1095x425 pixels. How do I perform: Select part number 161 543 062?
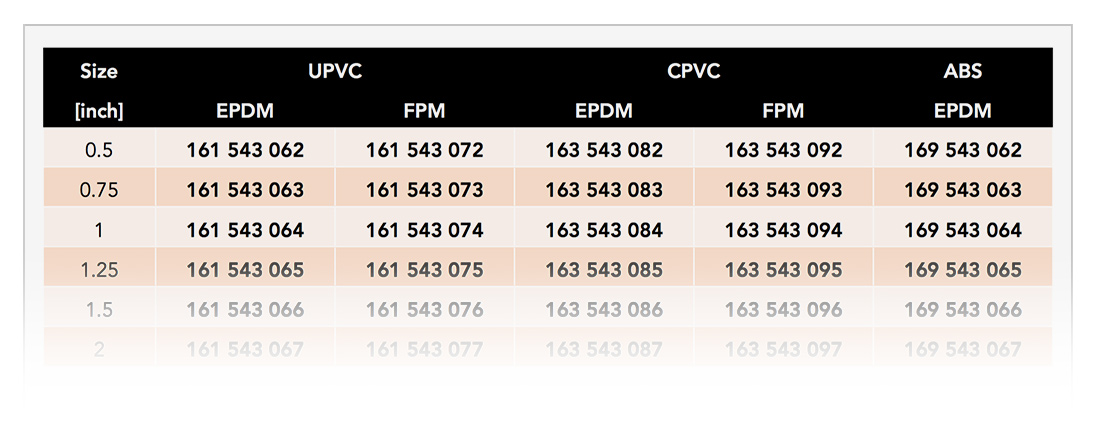(245, 150)
